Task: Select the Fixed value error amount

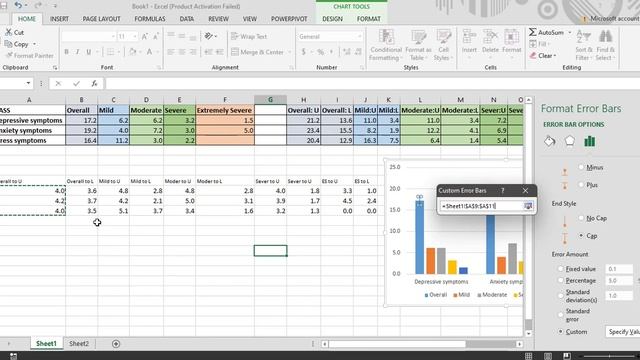Action: (x=561, y=269)
